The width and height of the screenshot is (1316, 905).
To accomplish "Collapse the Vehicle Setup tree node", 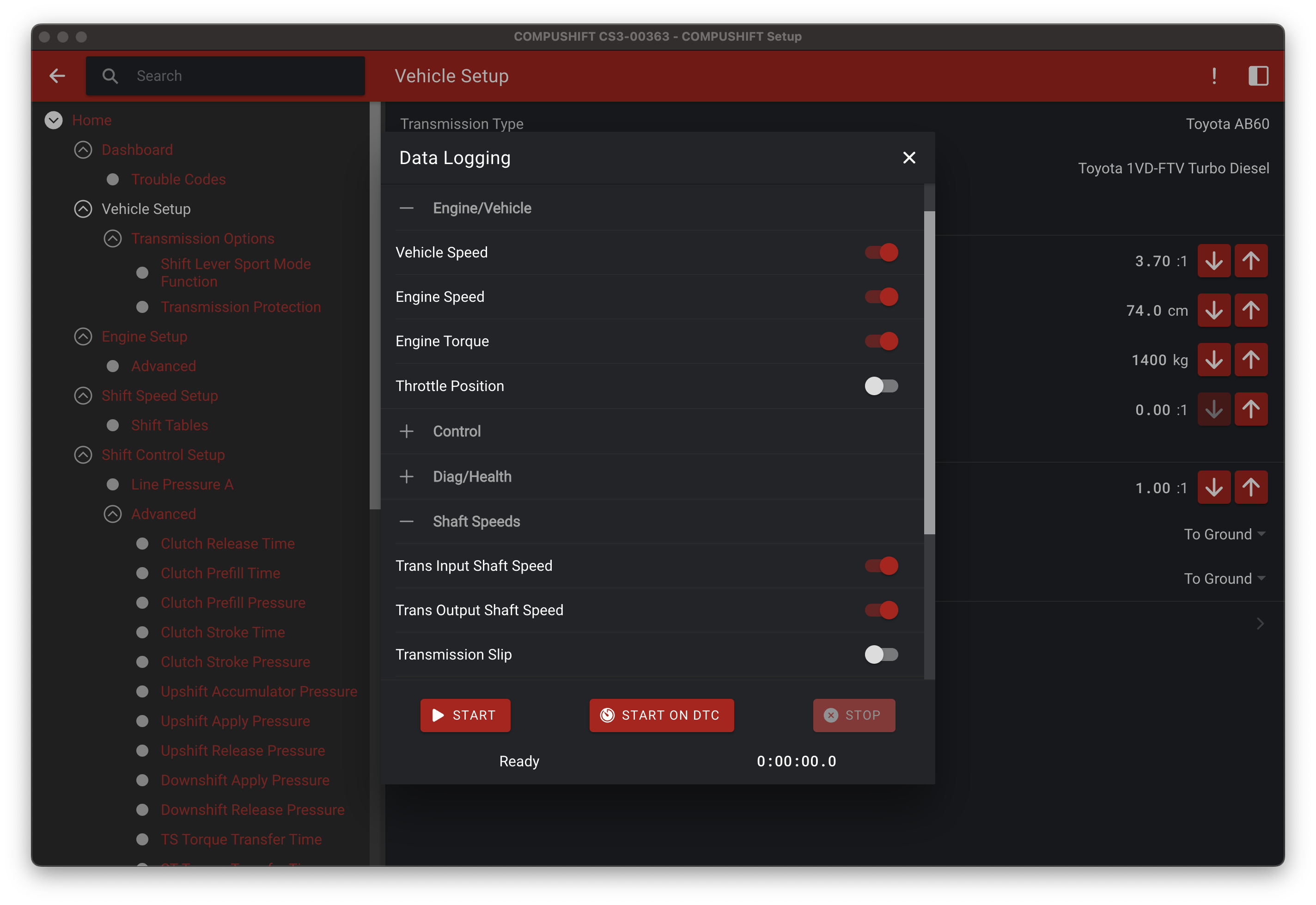I will click(x=83, y=208).
